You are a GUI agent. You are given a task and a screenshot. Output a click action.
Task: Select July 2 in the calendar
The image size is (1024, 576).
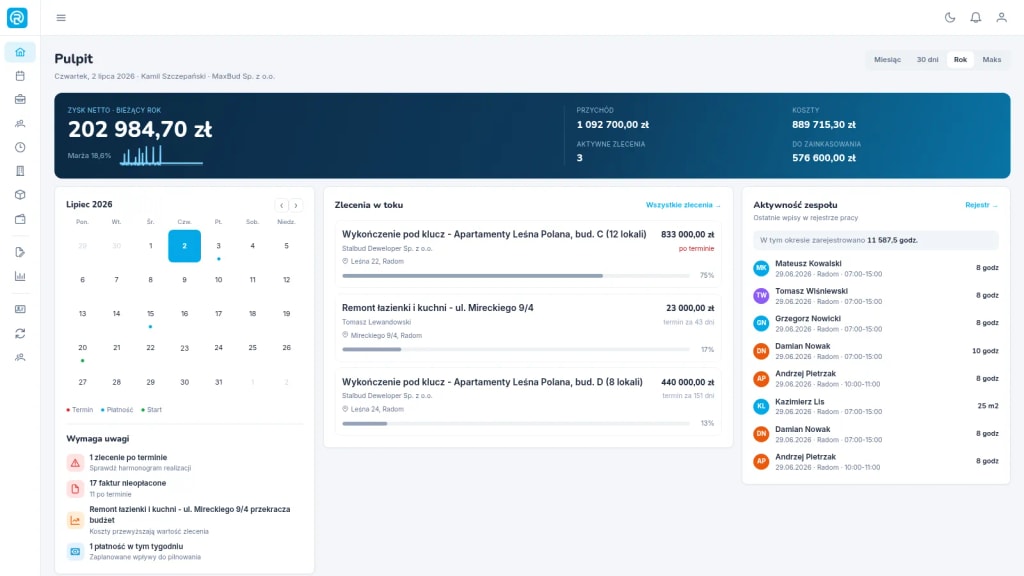184,246
